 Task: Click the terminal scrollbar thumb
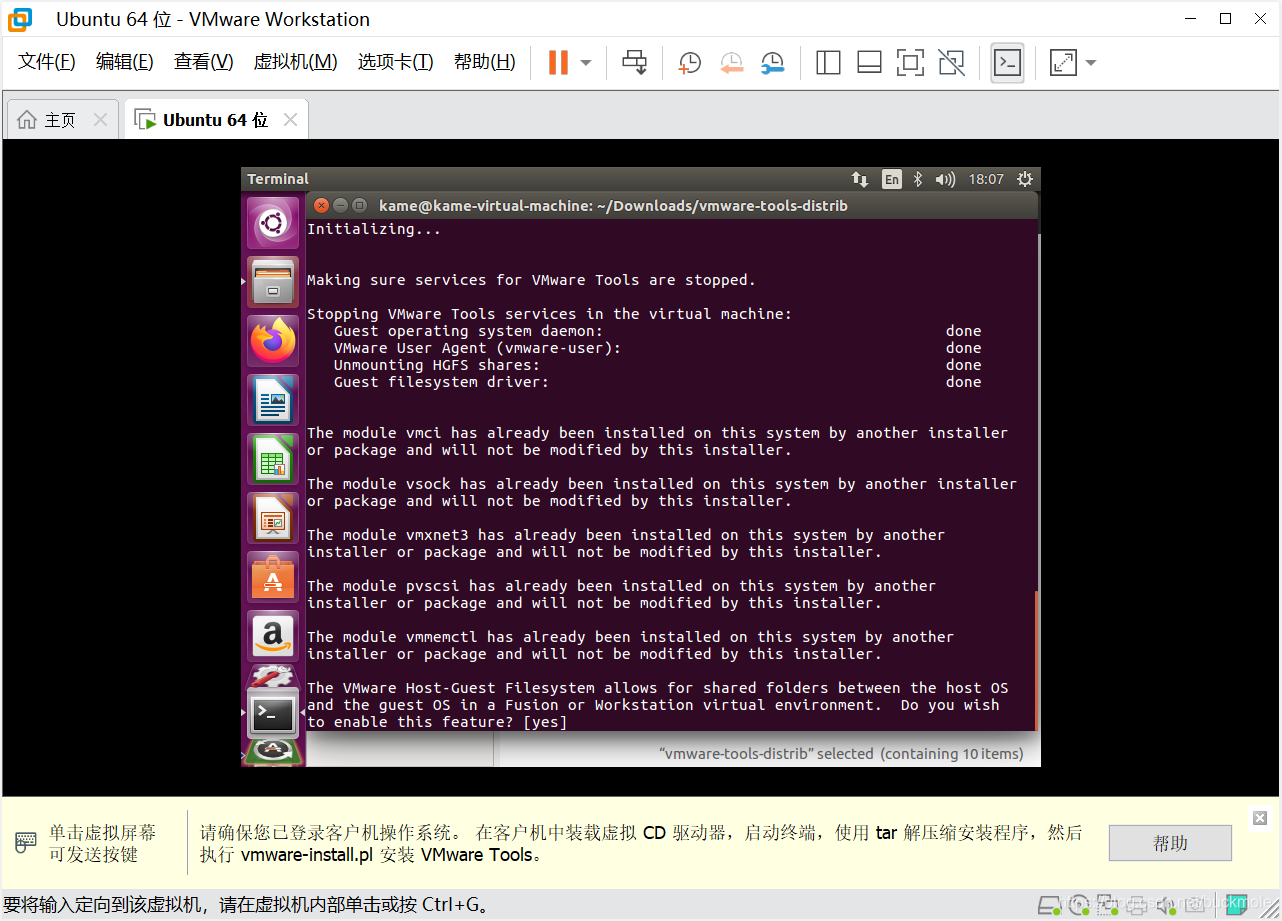(1036, 660)
